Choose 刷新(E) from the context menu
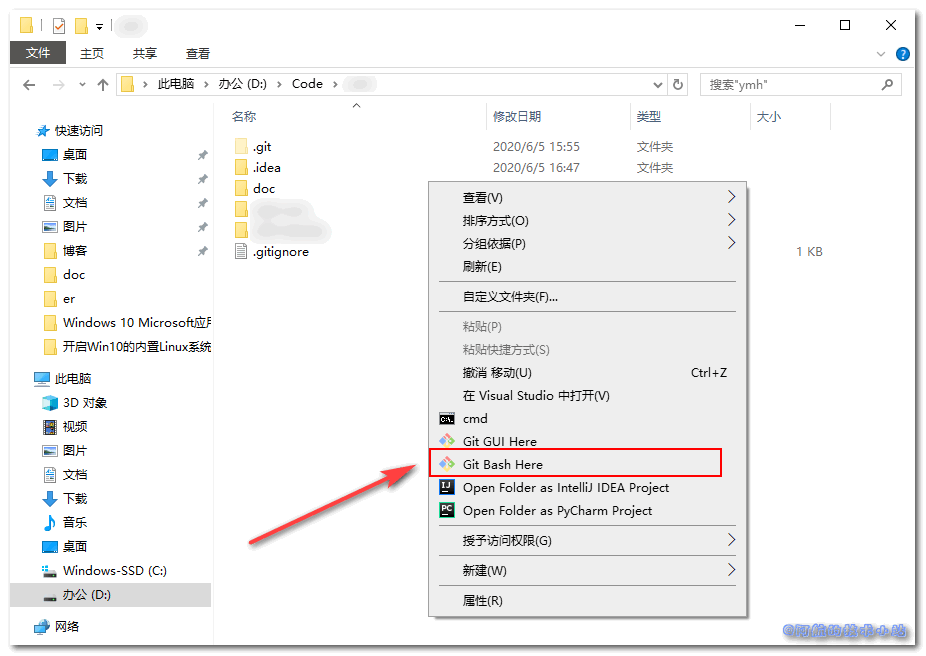The image size is (926, 656). point(482,267)
